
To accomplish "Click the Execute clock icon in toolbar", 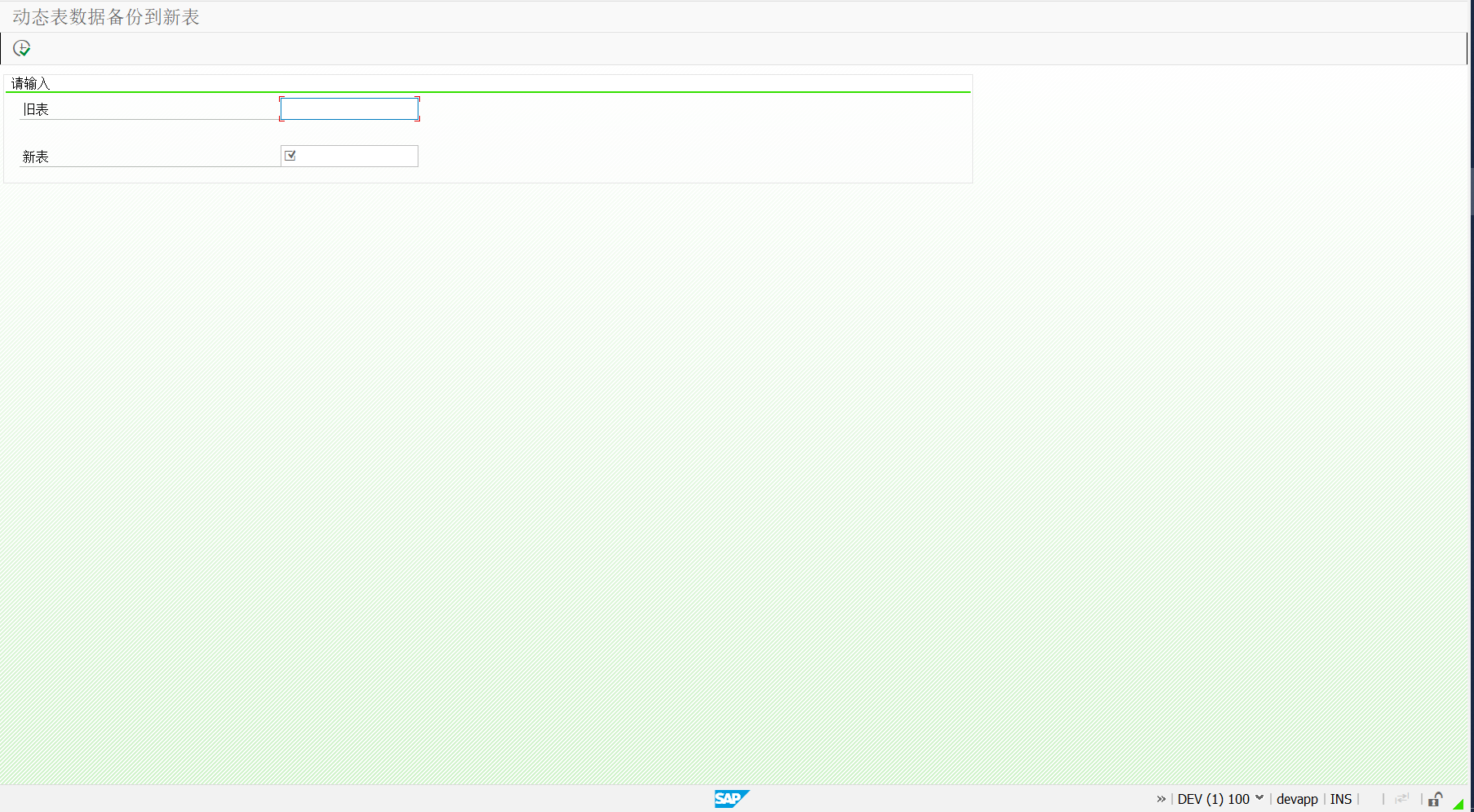I will (22, 48).
